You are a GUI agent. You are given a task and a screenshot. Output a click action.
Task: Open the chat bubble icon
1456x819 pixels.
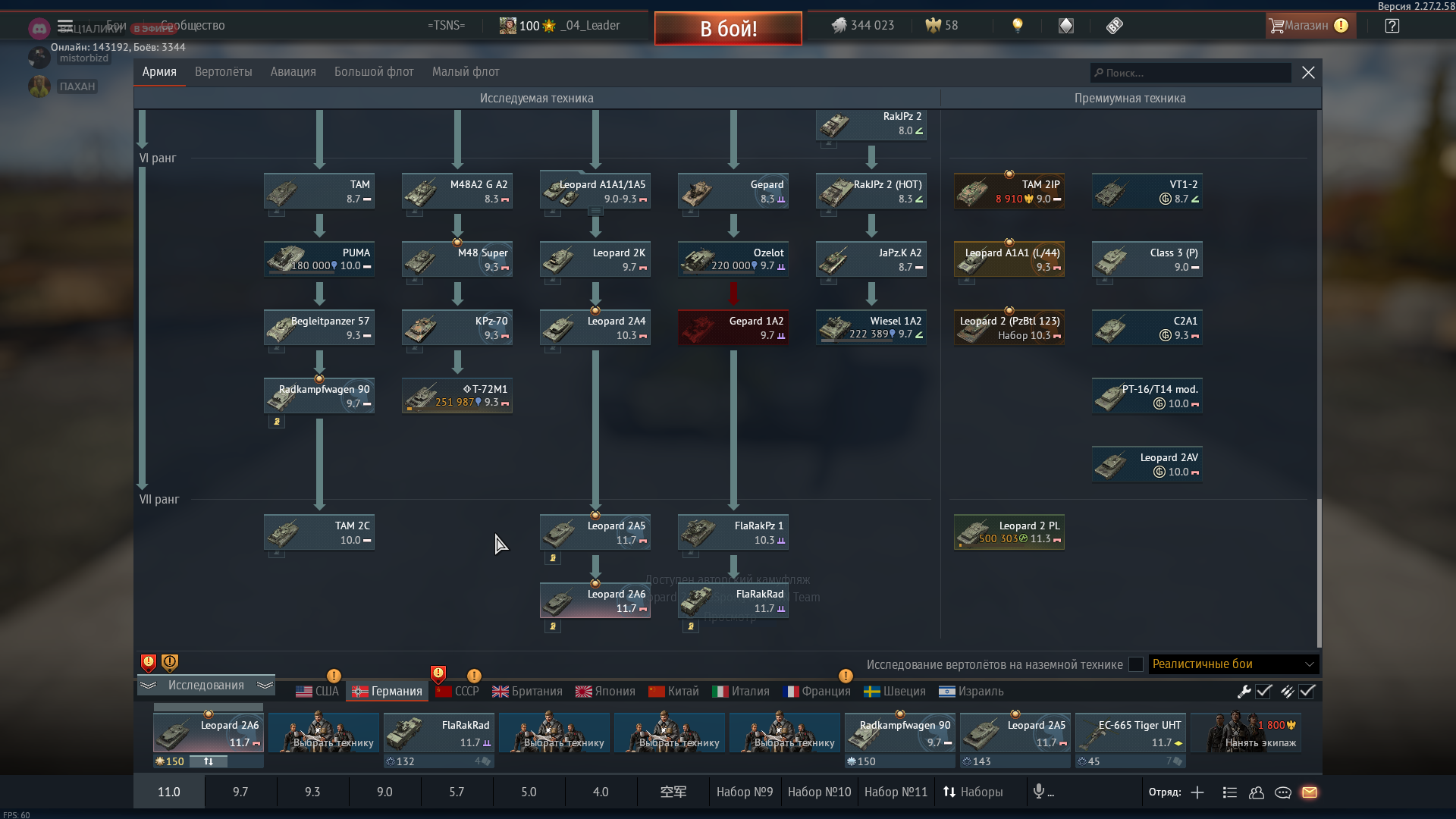point(1283,792)
